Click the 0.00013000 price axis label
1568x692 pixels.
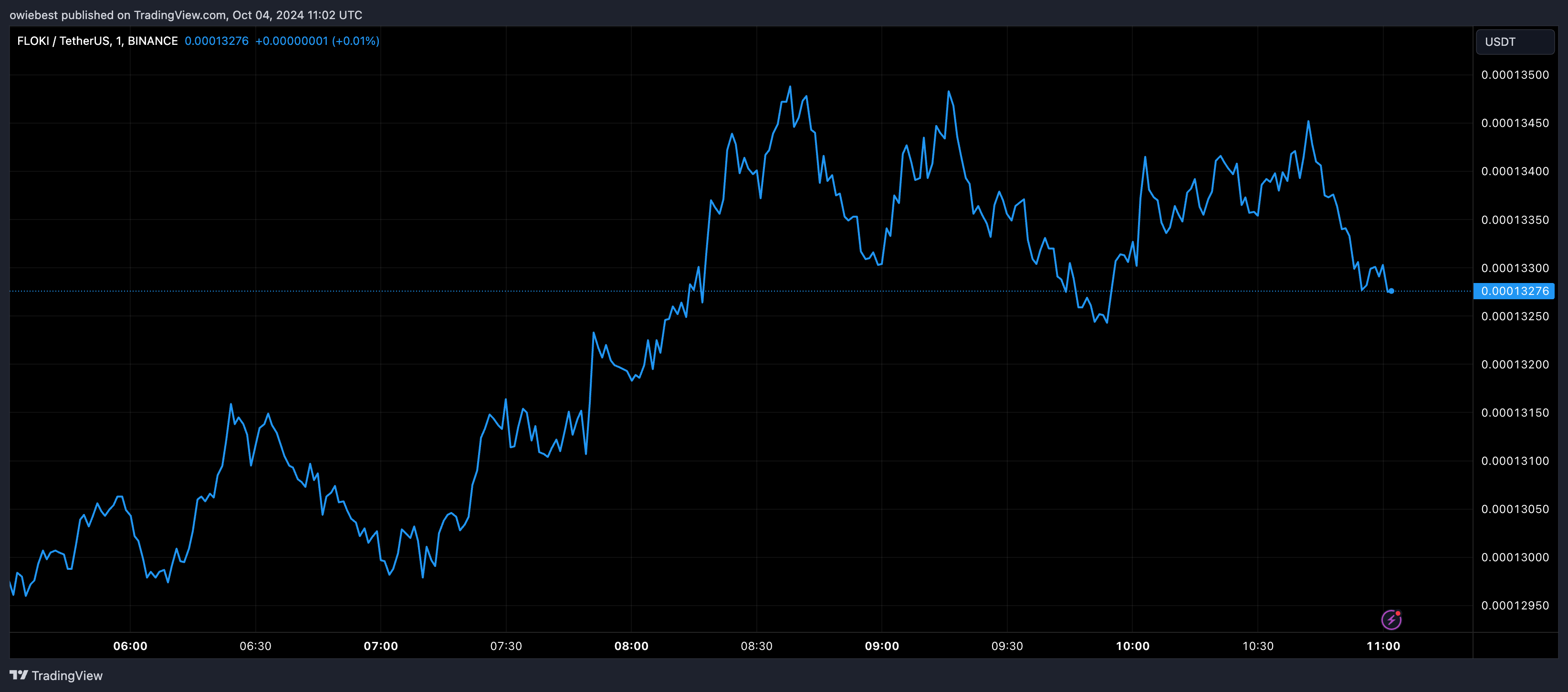pos(1515,557)
